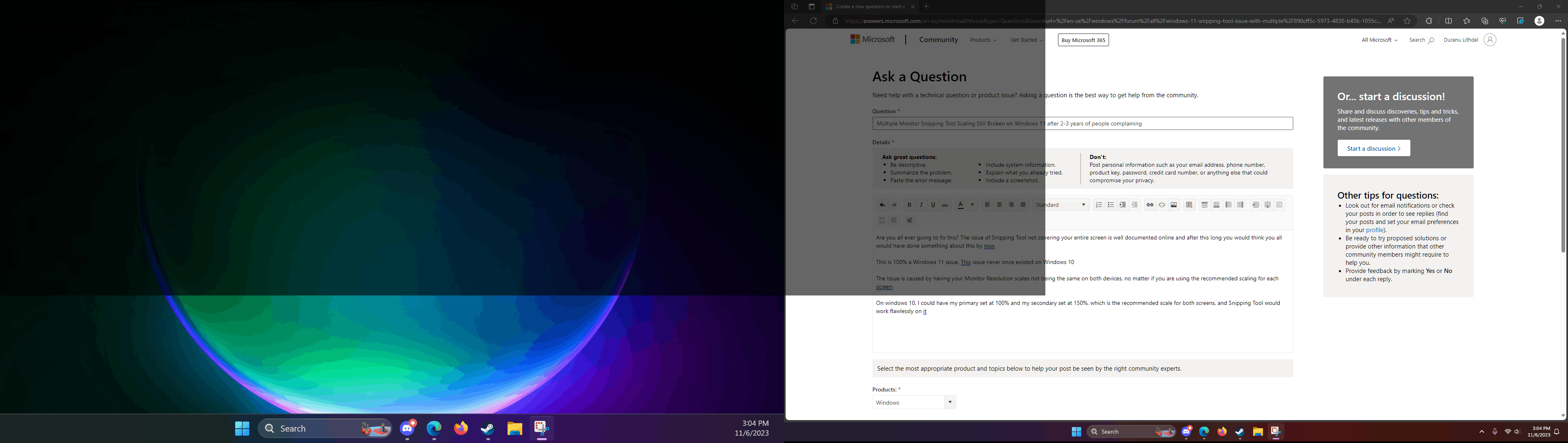Screen dimensions: 1568x443
Task: Click Start a discussion button
Action: coord(1373,148)
